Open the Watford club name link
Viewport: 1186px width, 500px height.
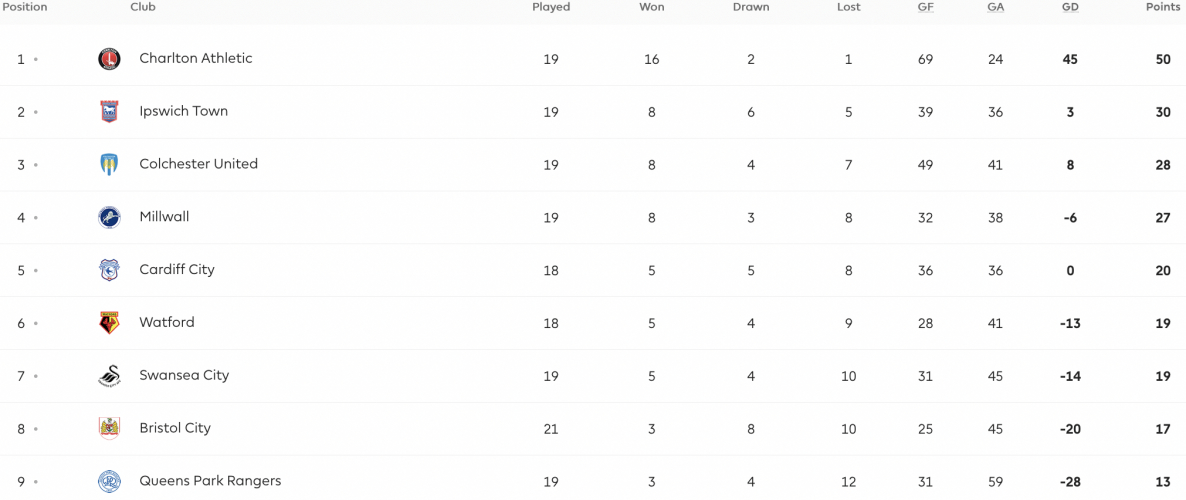click(167, 322)
